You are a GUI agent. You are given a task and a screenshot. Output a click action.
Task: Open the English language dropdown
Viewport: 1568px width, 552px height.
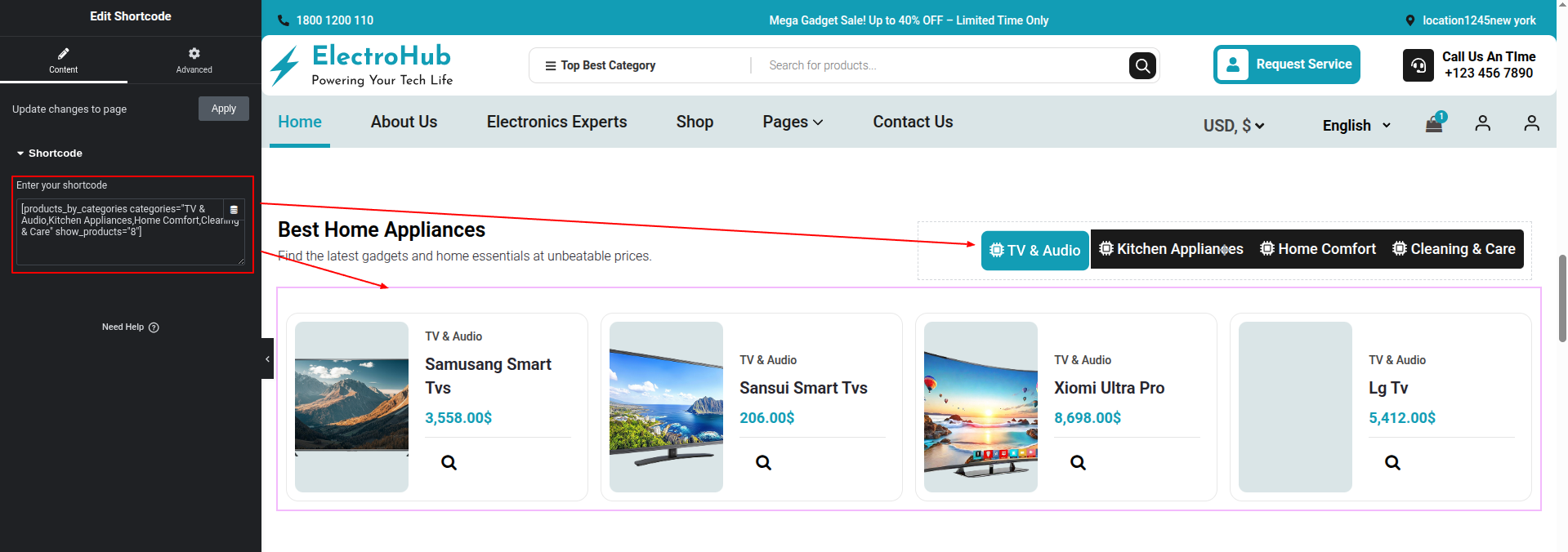click(1356, 126)
